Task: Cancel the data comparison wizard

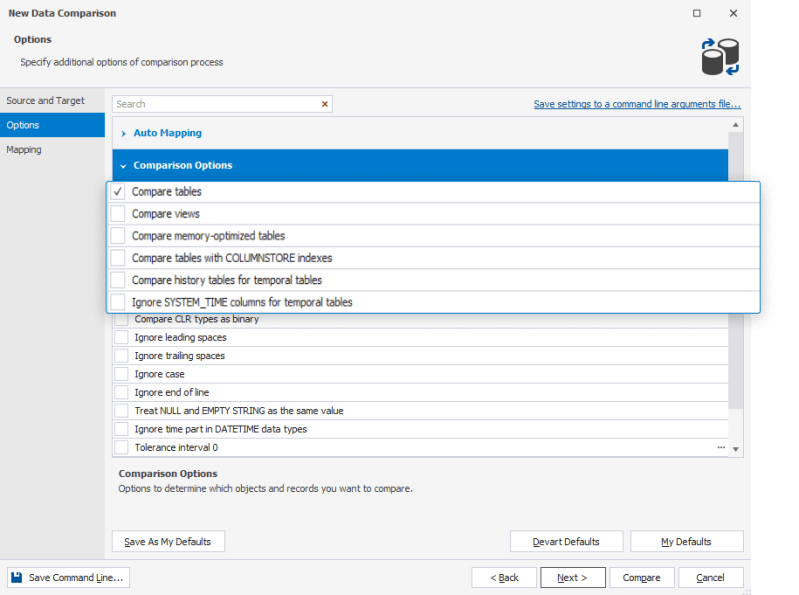Action: (x=710, y=577)
